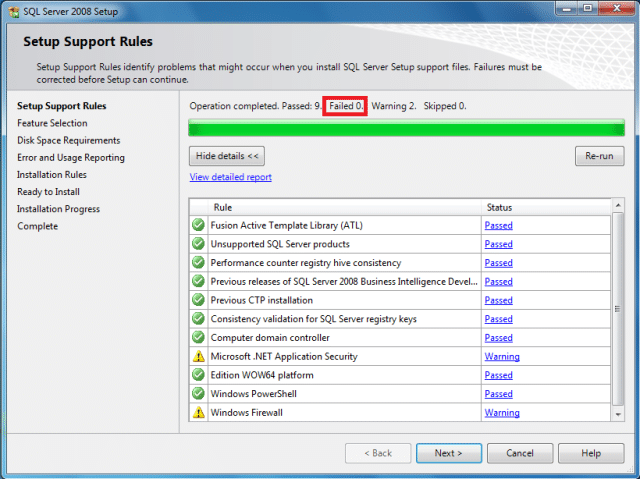Select Ready to Install step
The height and width of the screenshot is (479, 640).
pyautogui.click(x=49, y=192)
